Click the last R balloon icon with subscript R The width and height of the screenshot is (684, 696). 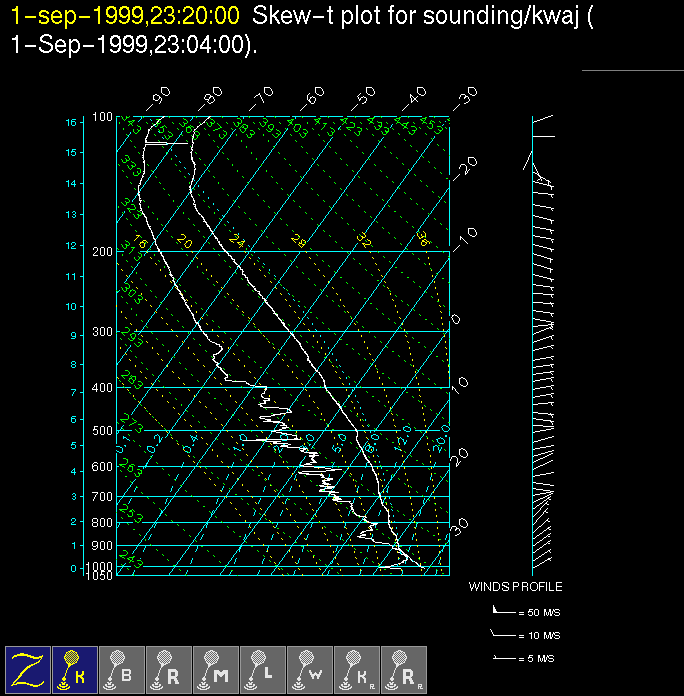coord(404,669)
